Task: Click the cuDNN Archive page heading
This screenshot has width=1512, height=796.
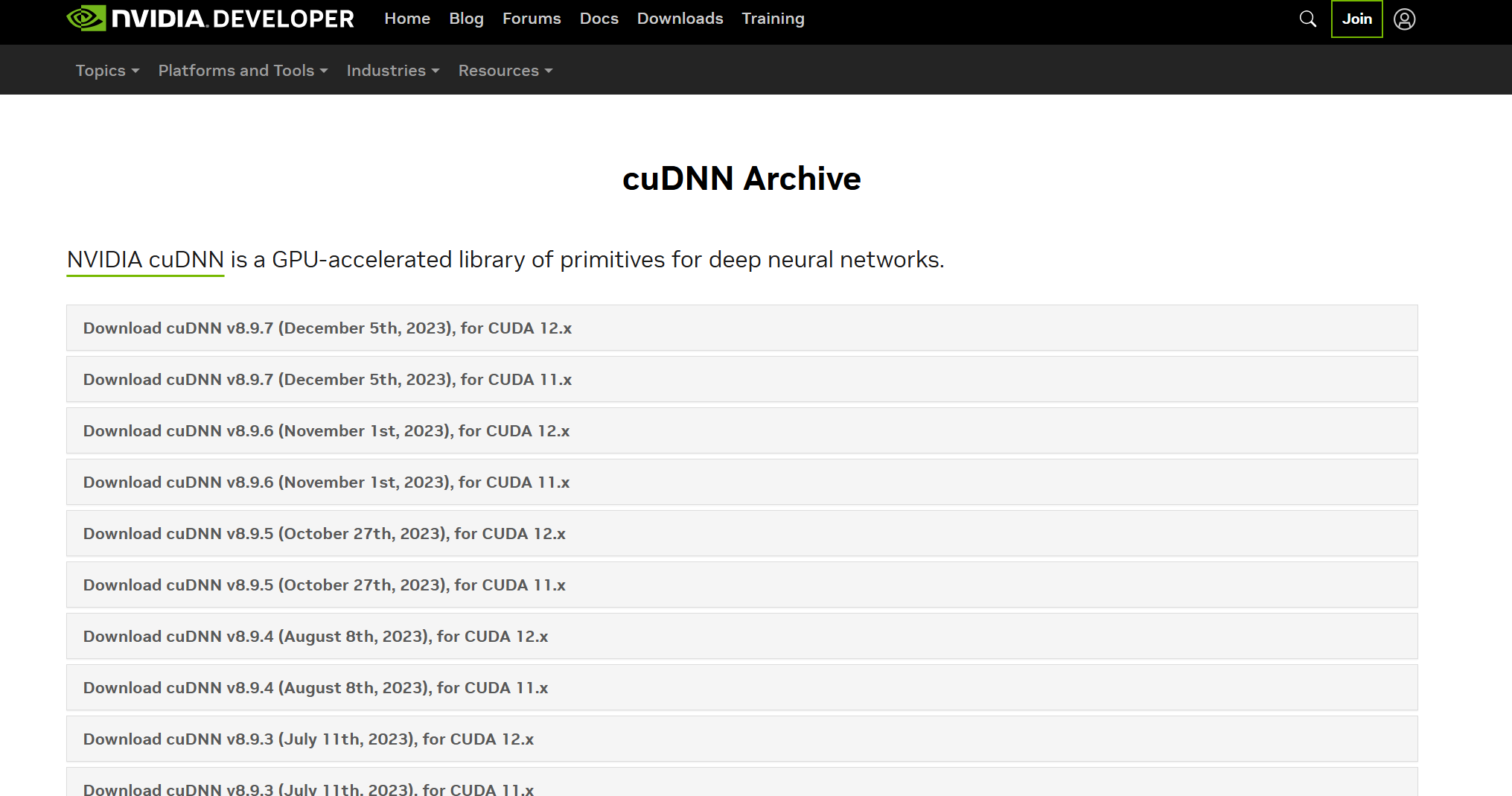Action: pos(741,179)
